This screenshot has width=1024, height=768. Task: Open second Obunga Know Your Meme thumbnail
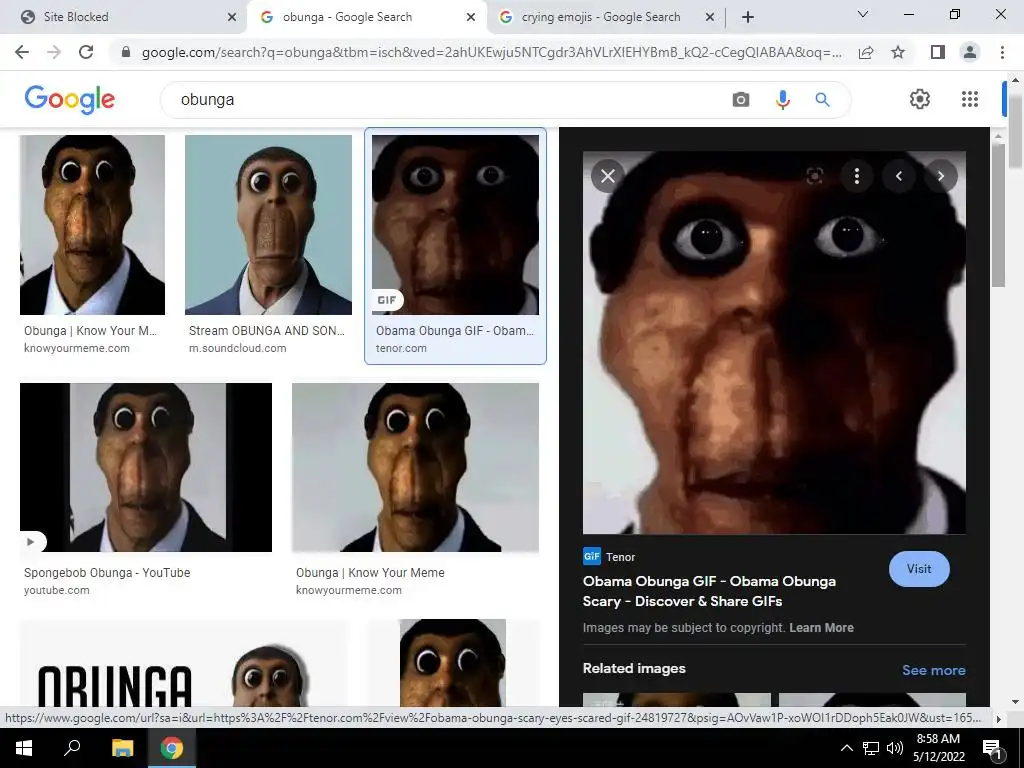click(x=415, y=467)
